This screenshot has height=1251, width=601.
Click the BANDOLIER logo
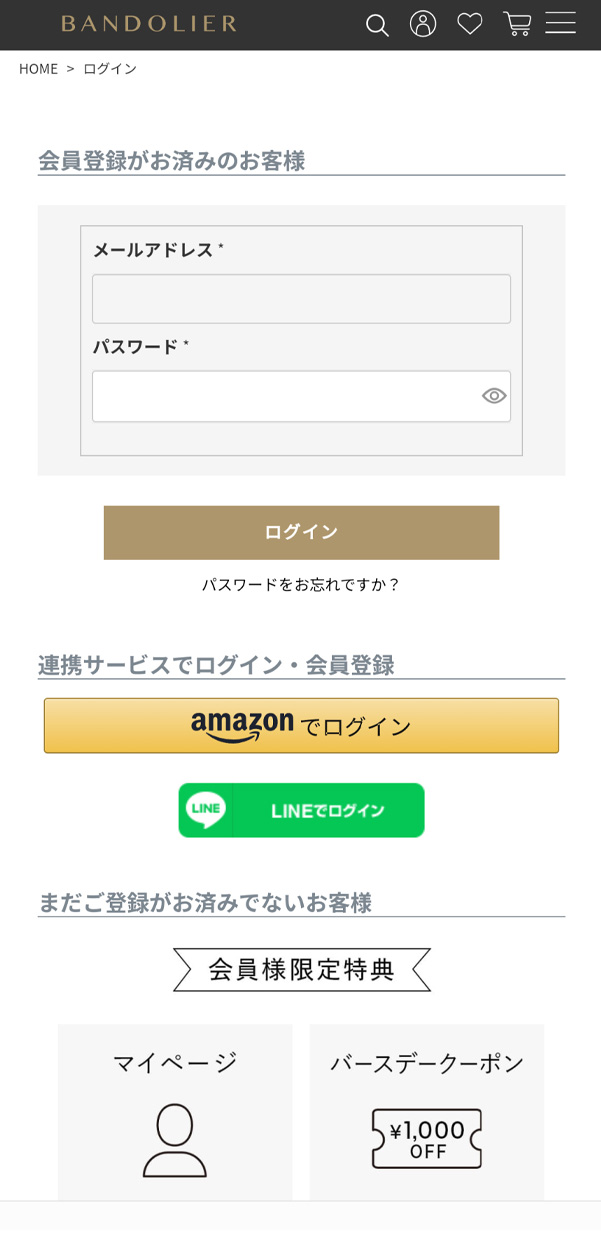click(149, 24)
